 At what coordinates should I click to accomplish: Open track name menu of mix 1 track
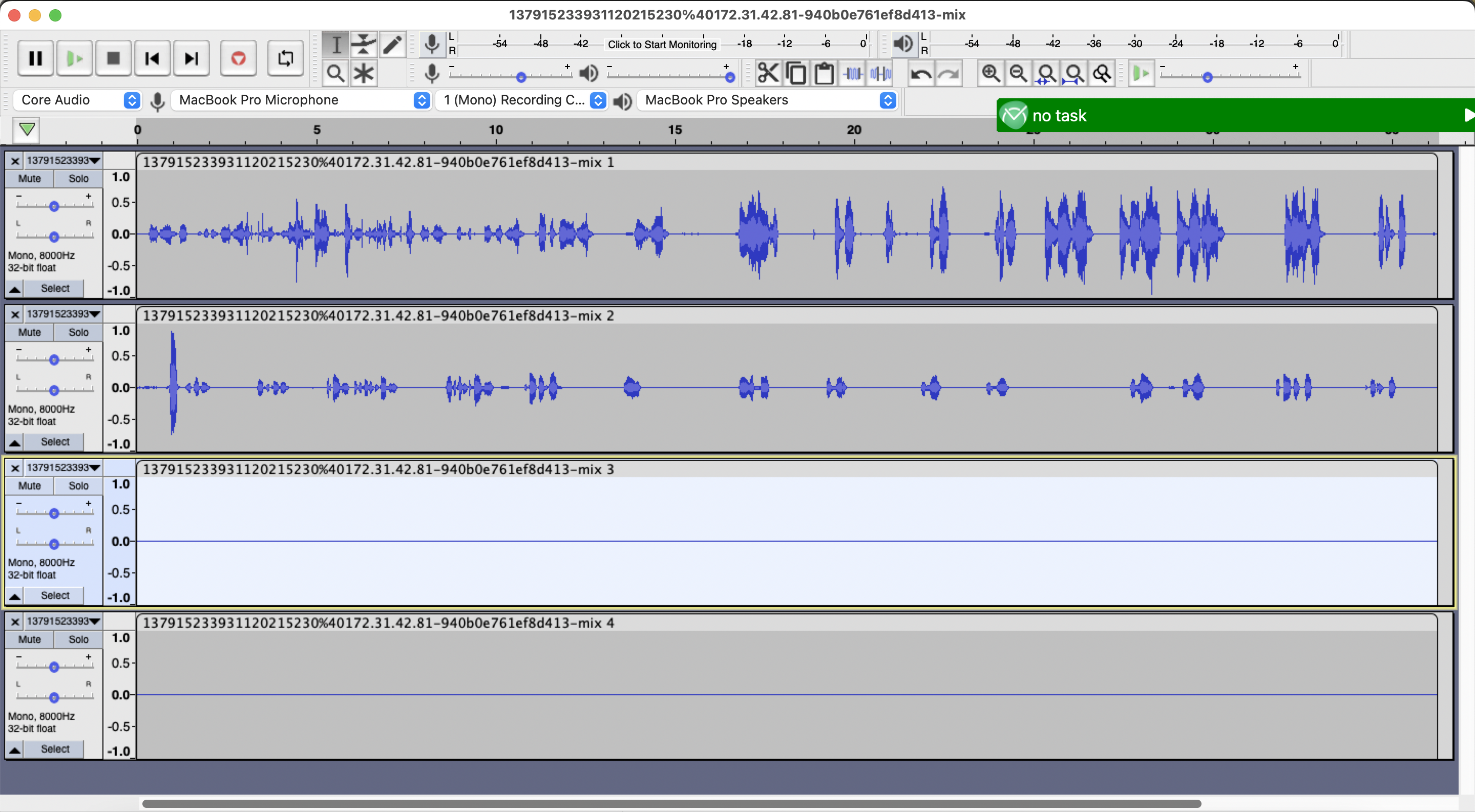[x=63, y=160]
